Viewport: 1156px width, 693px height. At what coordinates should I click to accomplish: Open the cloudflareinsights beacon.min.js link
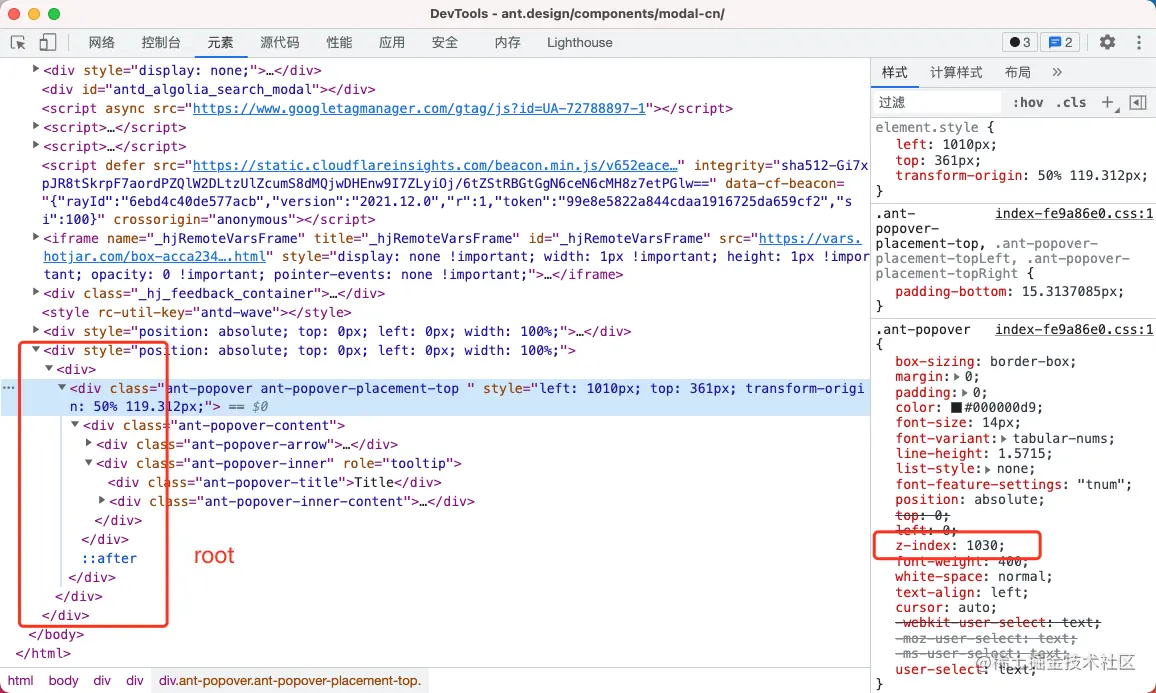(x=435, y=165)
